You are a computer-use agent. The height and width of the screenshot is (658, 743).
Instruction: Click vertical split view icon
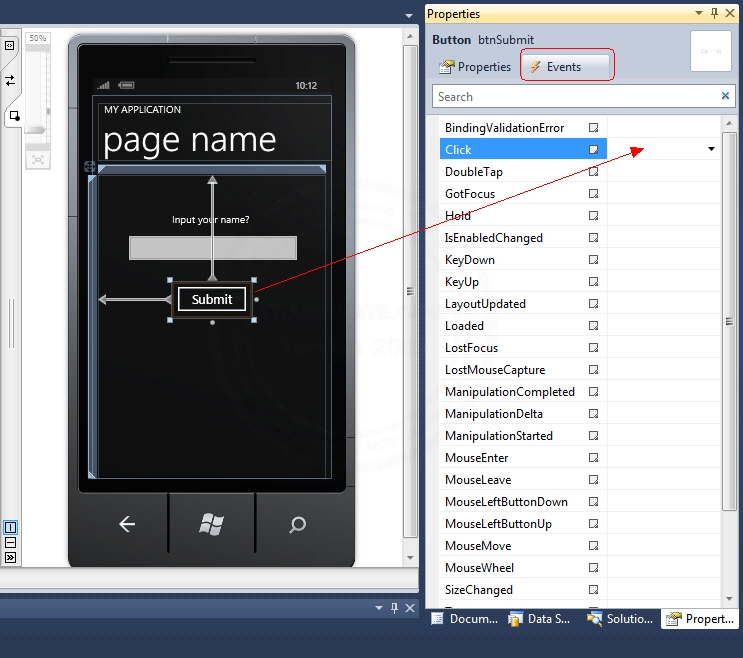click(10, 527)
